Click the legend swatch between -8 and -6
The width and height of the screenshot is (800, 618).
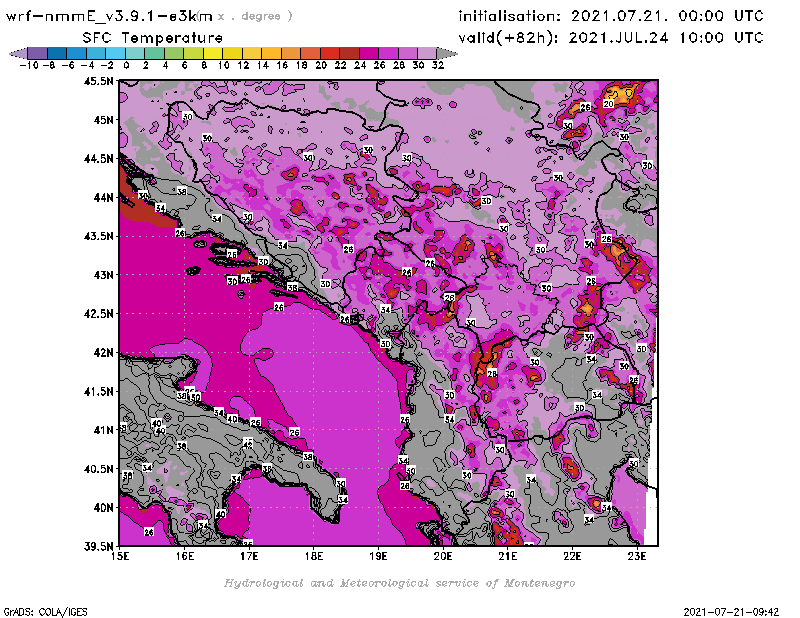coord(57,54)
